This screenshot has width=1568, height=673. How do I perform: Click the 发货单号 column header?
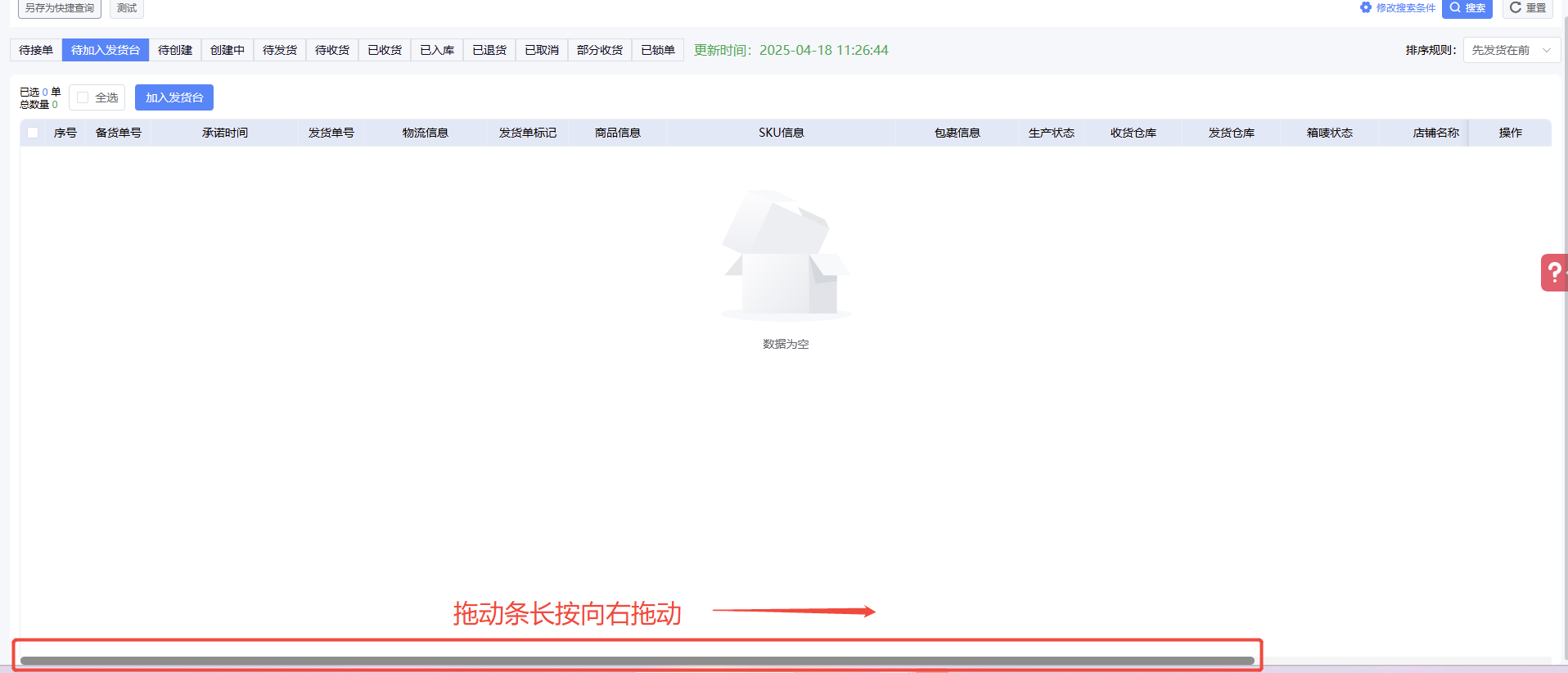(x=331, y=133)
